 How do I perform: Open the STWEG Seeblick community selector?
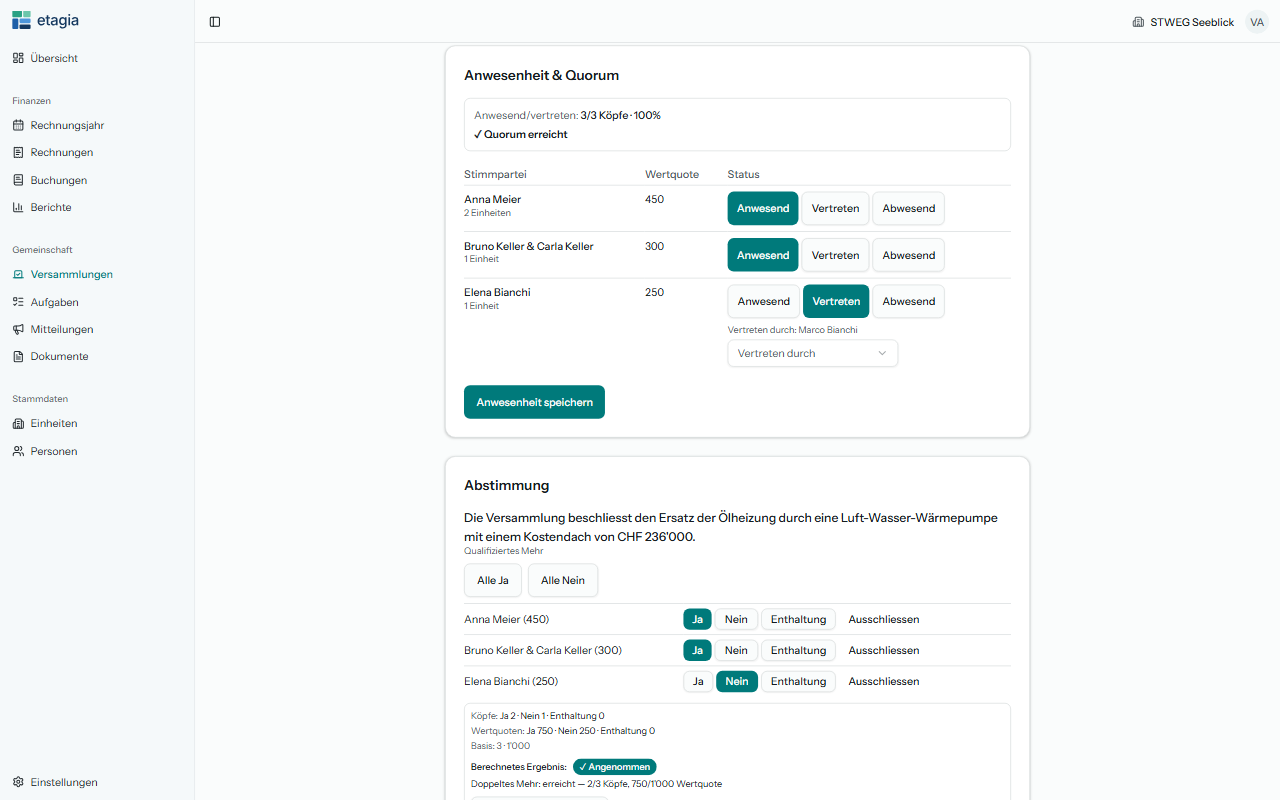point(1183,22)
